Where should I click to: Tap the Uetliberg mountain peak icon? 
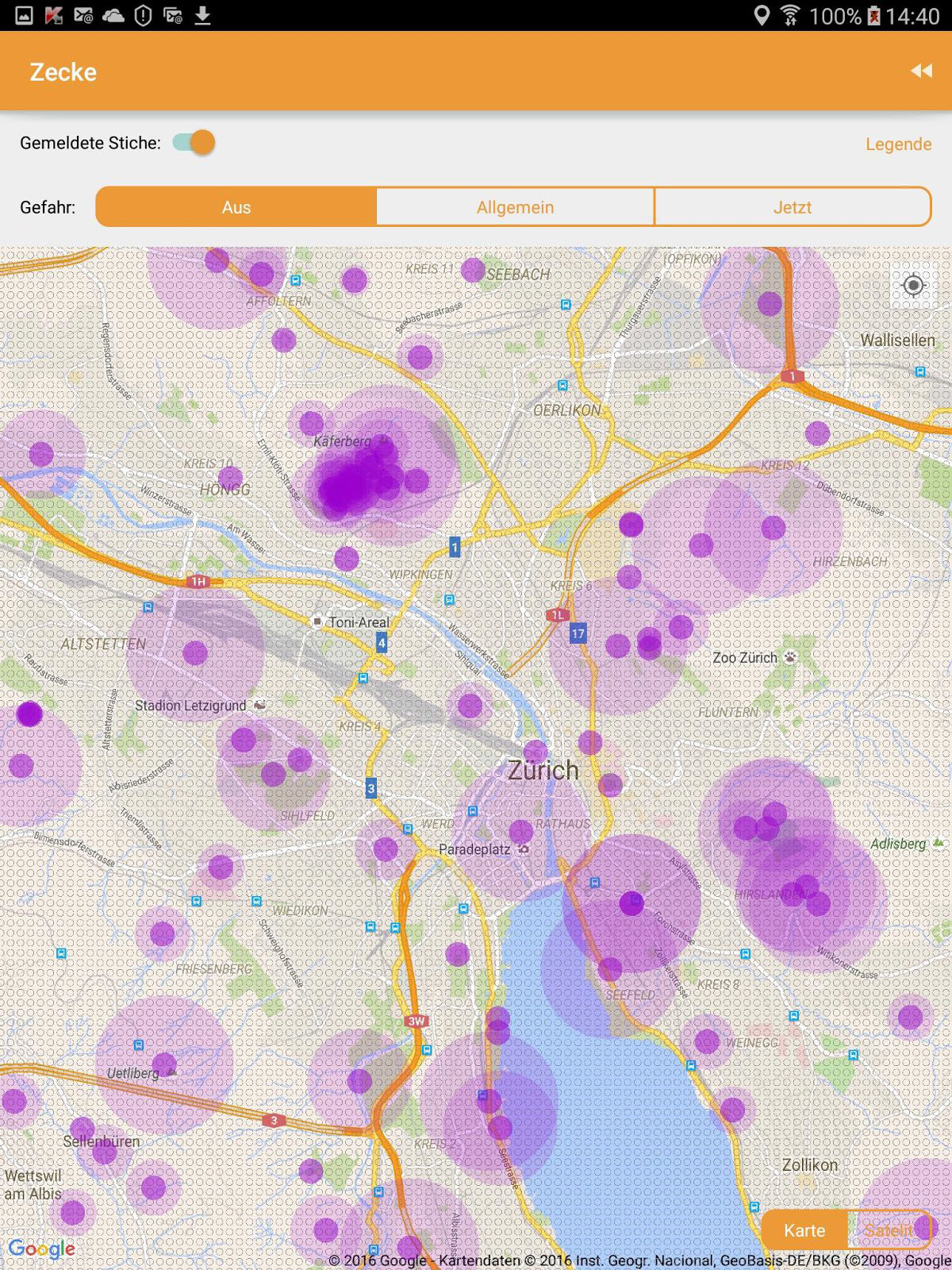tap(172, 1072)
